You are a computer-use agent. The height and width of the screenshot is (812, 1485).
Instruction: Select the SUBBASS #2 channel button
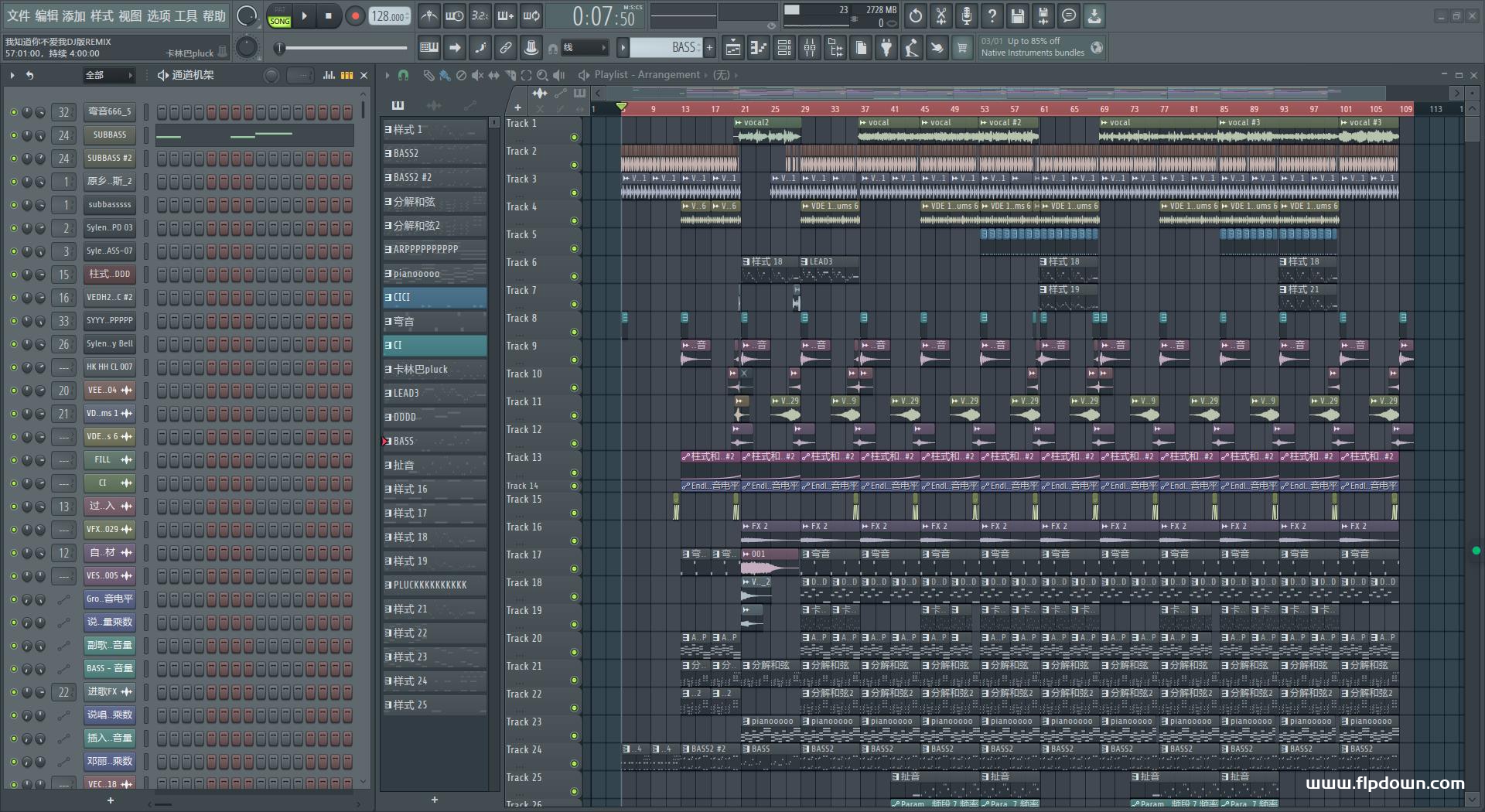click(x=109, y=159)
